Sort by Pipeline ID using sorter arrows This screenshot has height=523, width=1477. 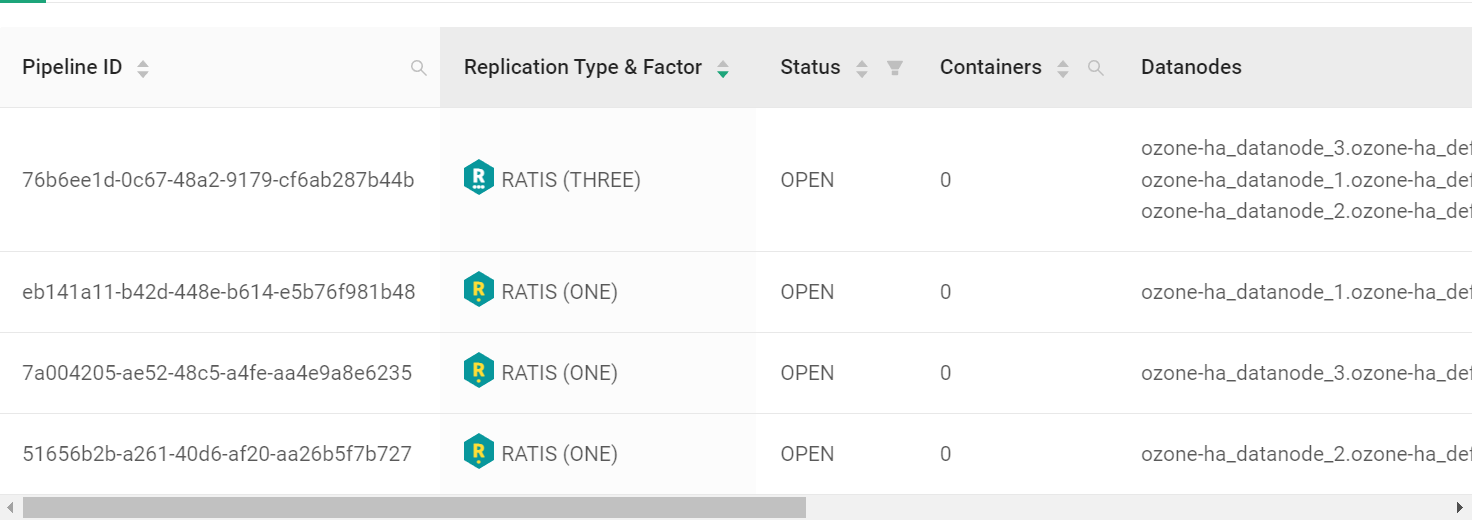pyautogui.click(x=143, y=69)
